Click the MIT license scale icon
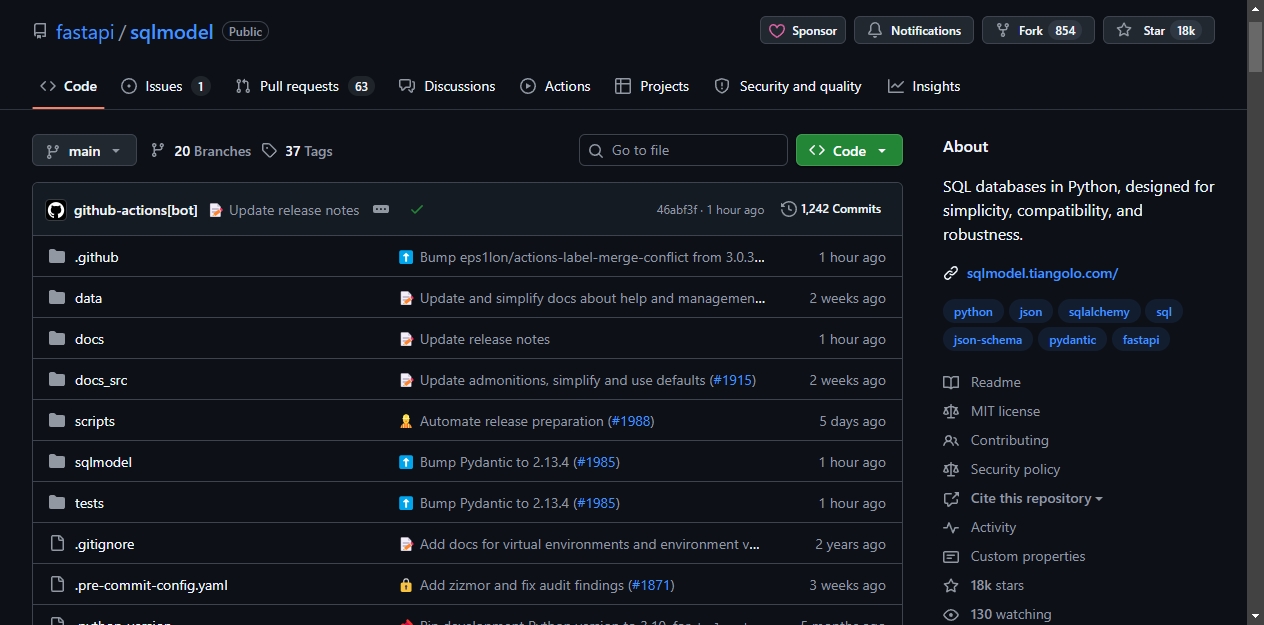This screenshot has width=1264, height=625. click(951, 411)
